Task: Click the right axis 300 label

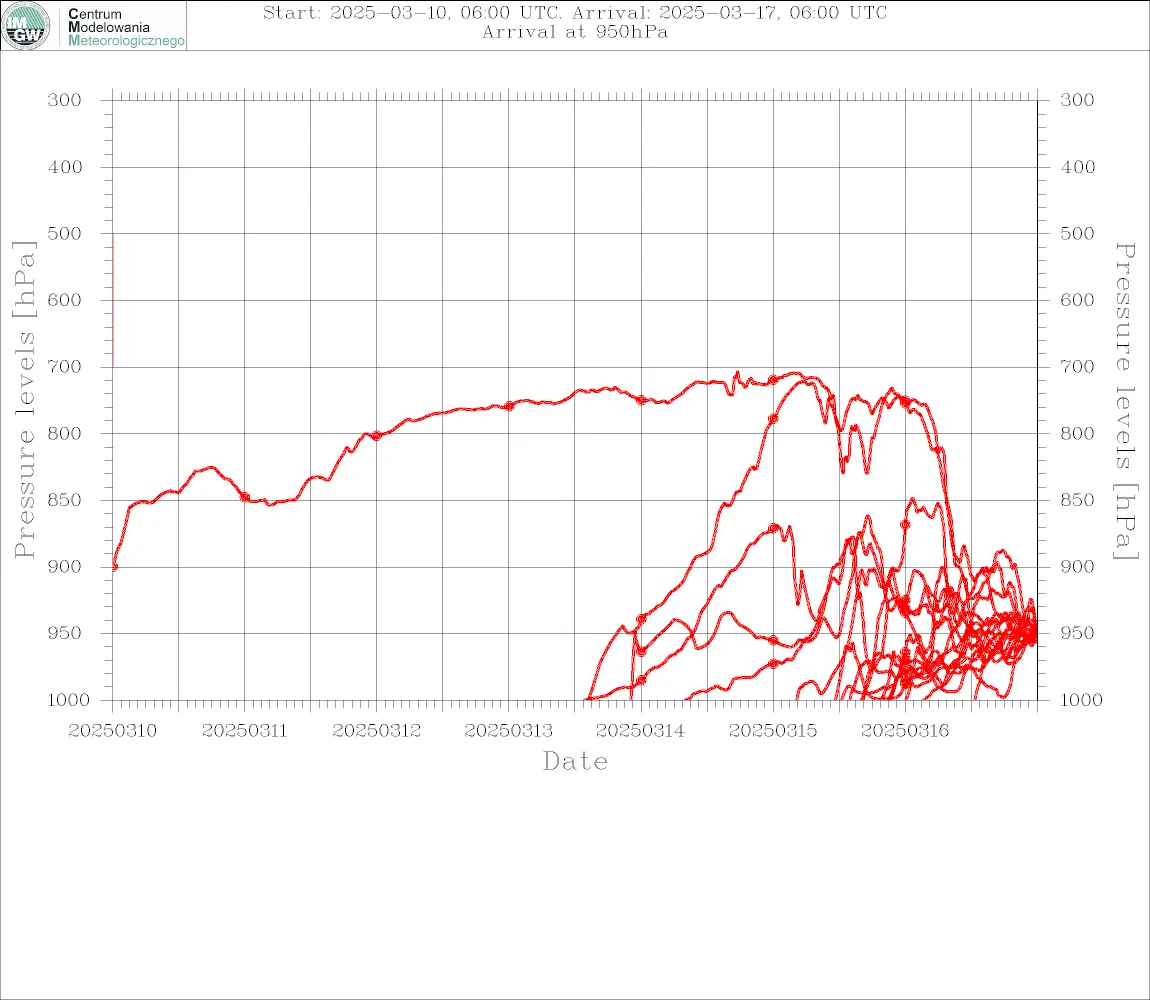Action: 1077,100
